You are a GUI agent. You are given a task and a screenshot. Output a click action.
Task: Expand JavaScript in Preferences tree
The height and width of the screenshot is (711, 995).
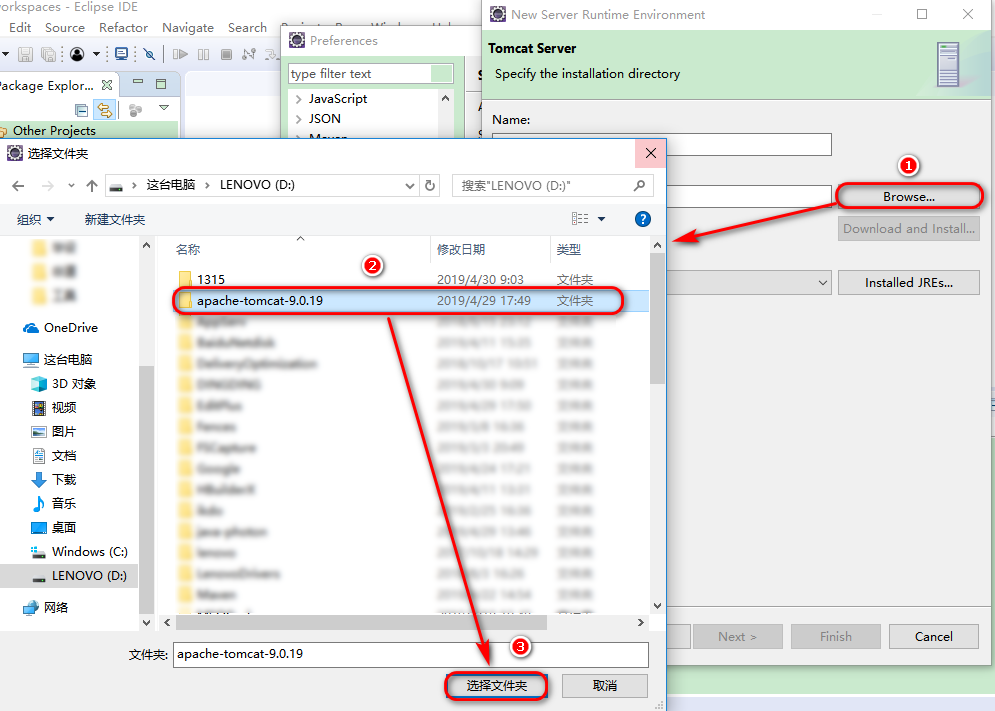tap(298, 99)
